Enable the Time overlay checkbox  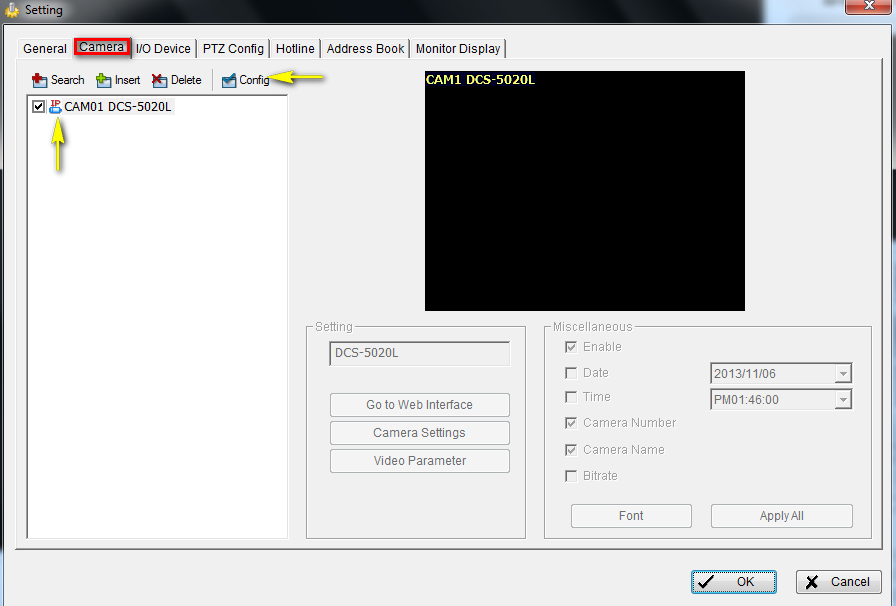click(x=570, y=397)
